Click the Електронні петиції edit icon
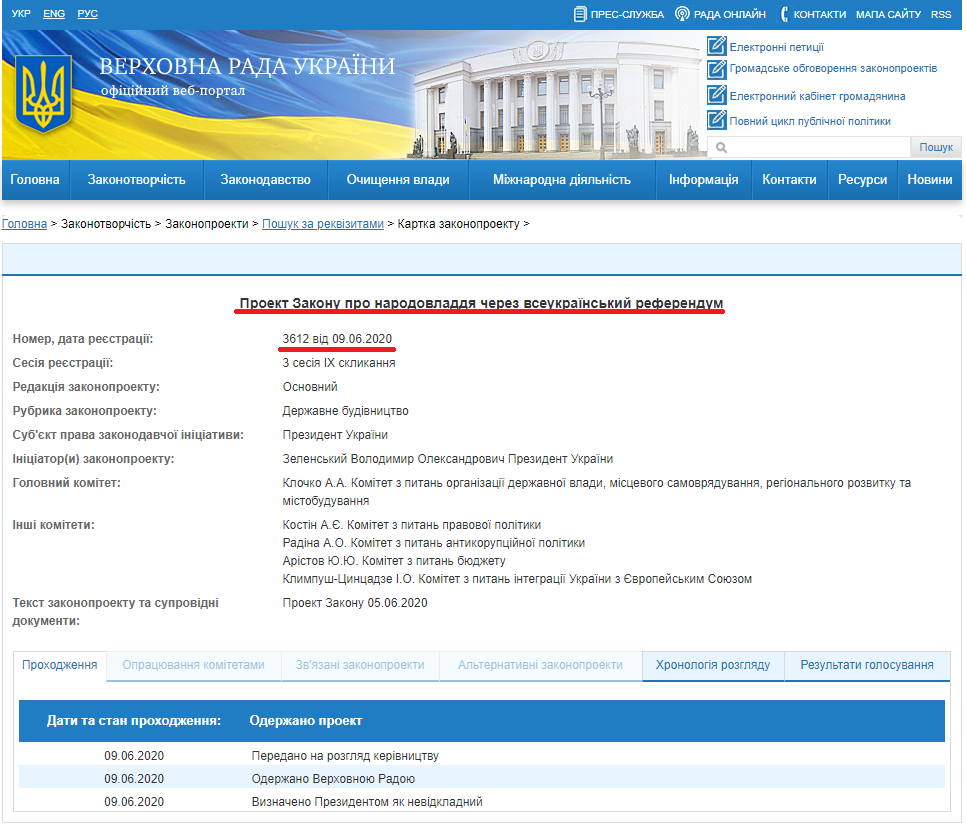 click(x=716, y=46)
